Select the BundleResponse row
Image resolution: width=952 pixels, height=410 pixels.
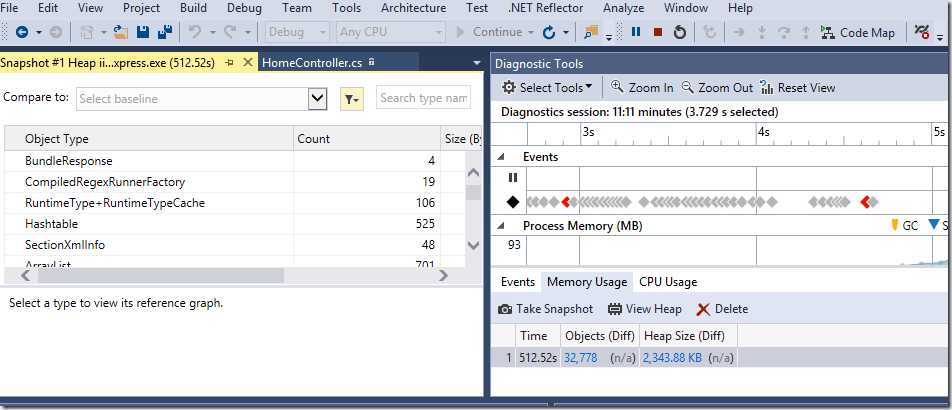234,162
